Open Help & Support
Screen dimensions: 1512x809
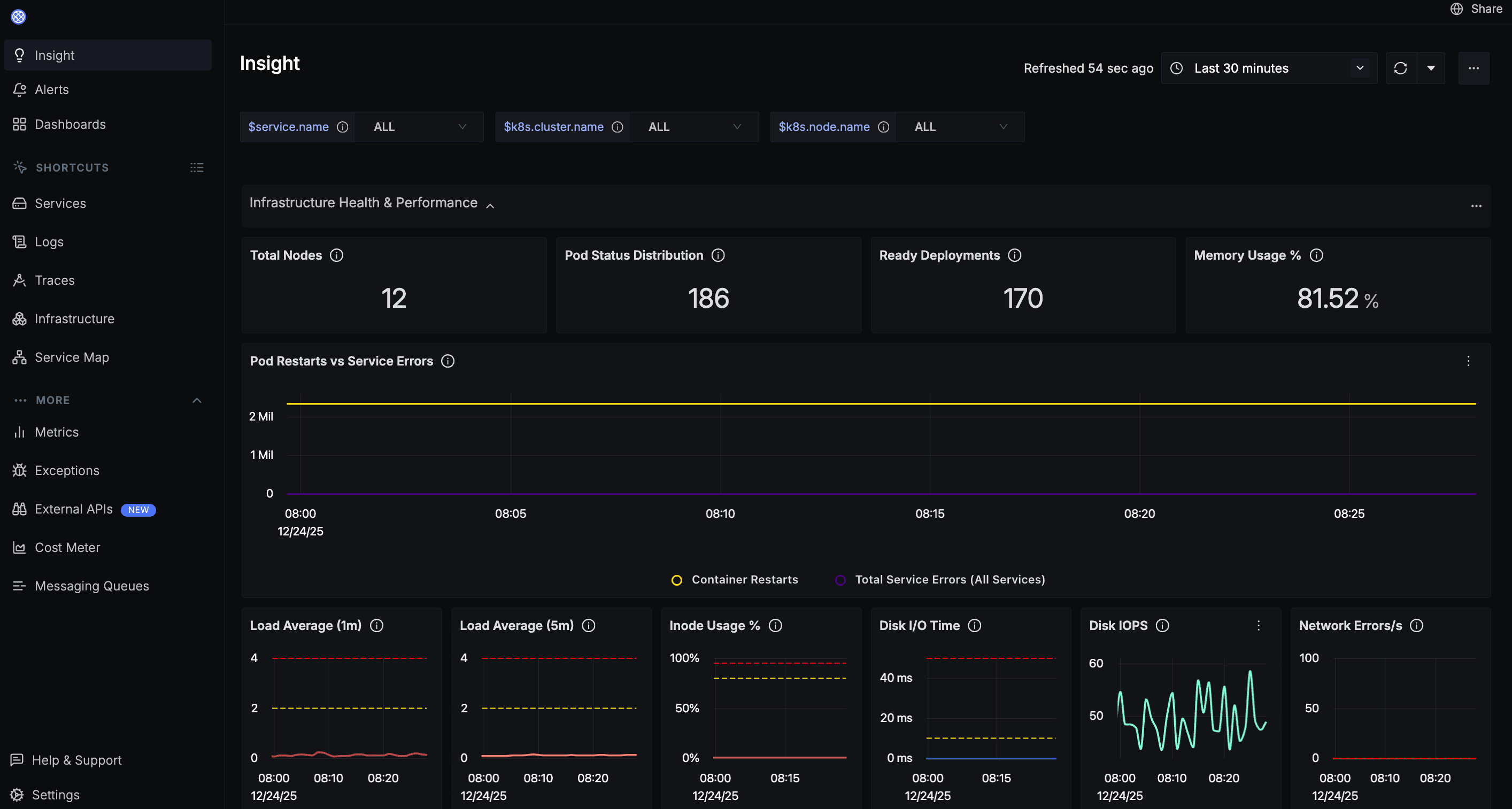coord(77,759)
